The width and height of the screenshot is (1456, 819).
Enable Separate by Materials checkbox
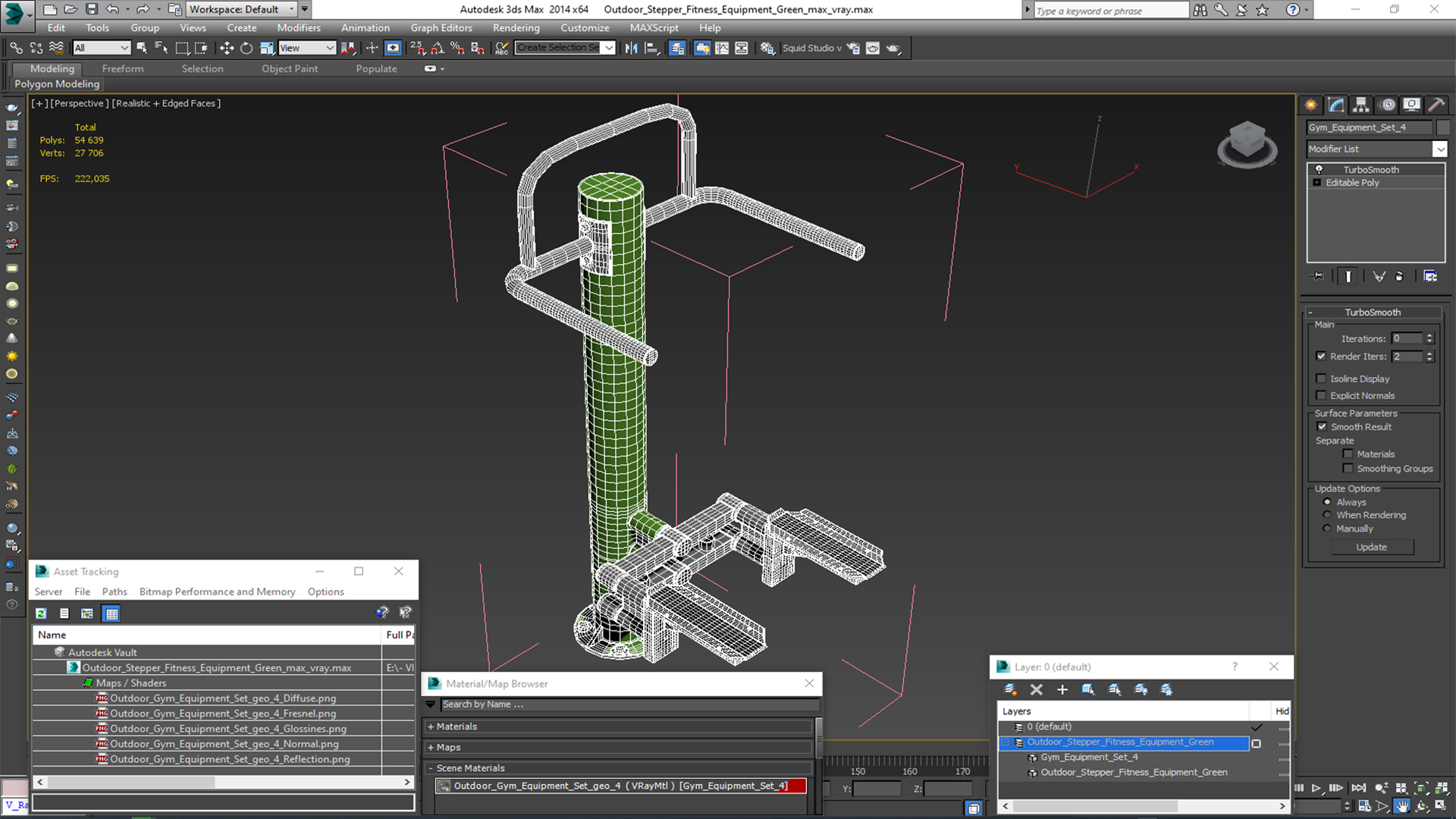click(1348, 454)
